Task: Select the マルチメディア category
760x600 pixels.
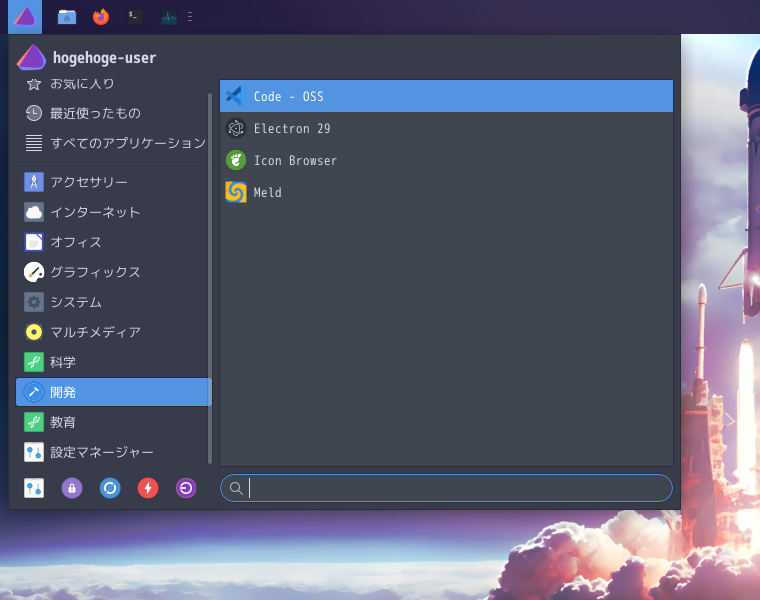Action: [x=112, y=332]
